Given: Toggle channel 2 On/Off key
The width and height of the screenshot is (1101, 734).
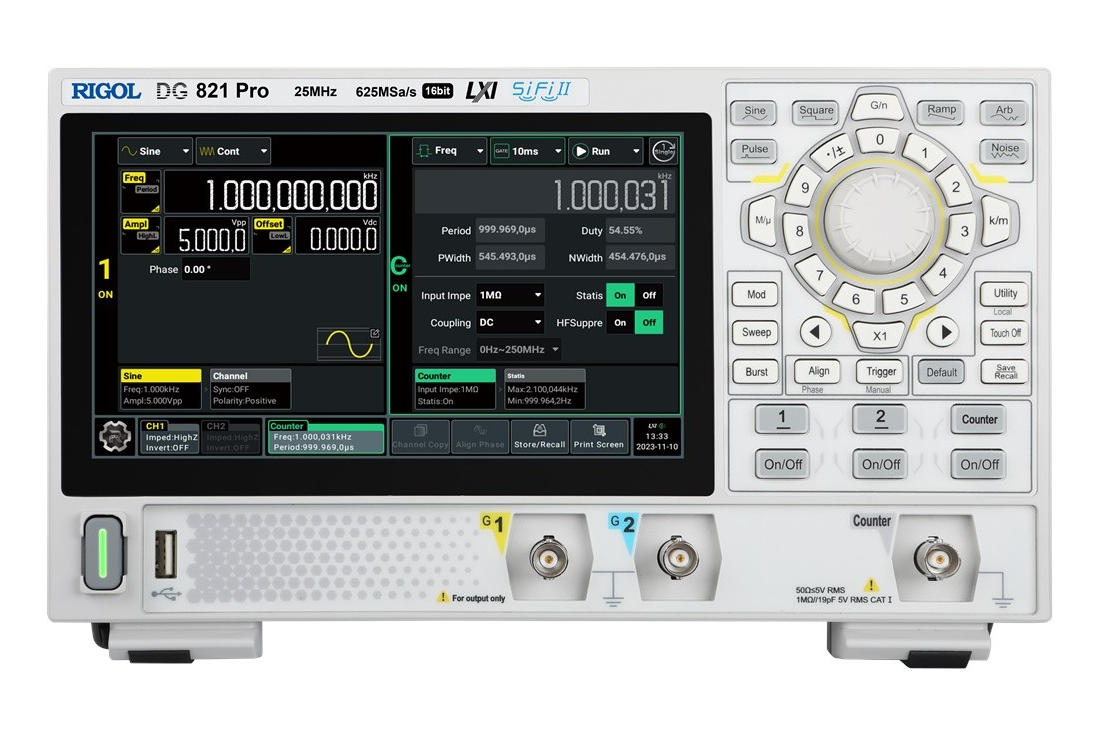Looking at the screenshot, I should [881, 464].
